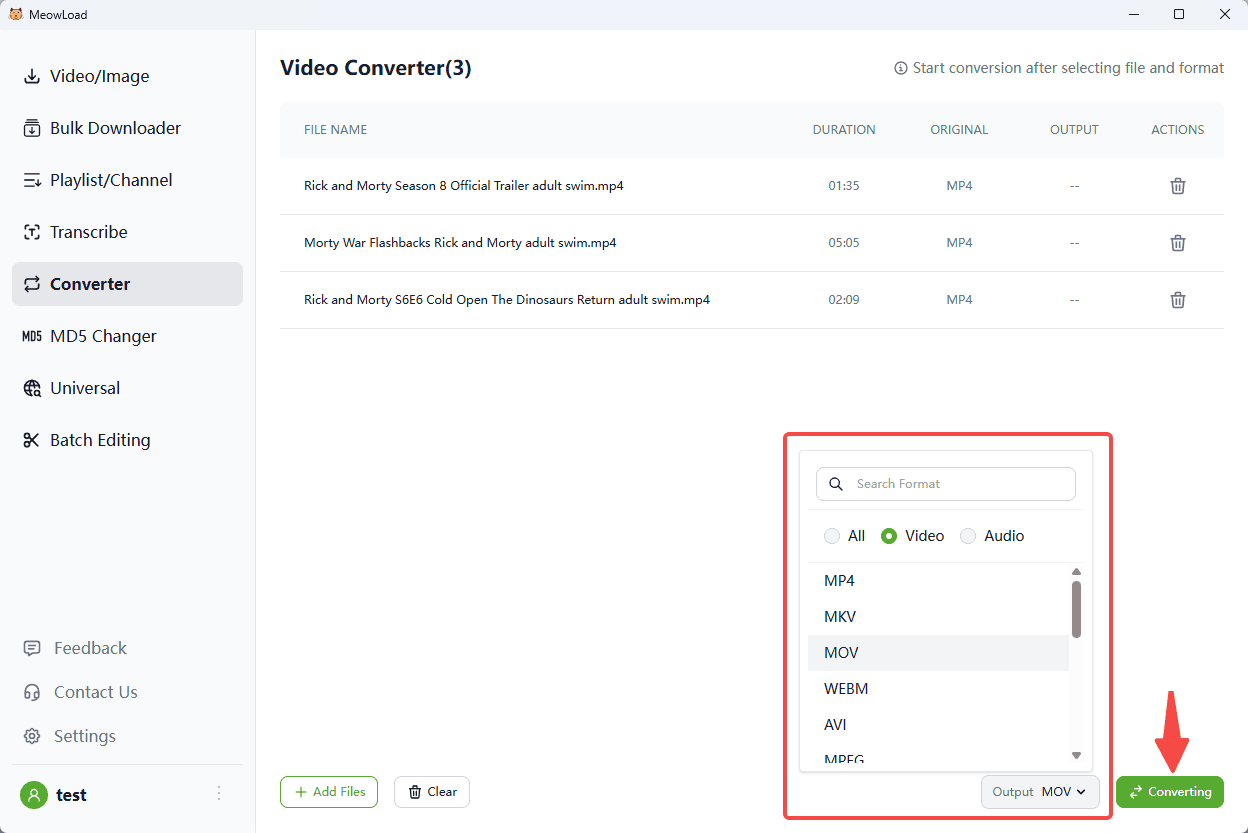
Task: Open the Playlist/Channel section
Action: click(x=111, y=180)
